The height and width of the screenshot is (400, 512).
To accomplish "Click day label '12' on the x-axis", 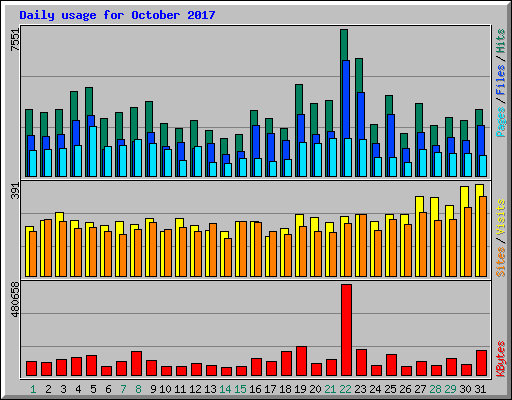I will 195,389.
